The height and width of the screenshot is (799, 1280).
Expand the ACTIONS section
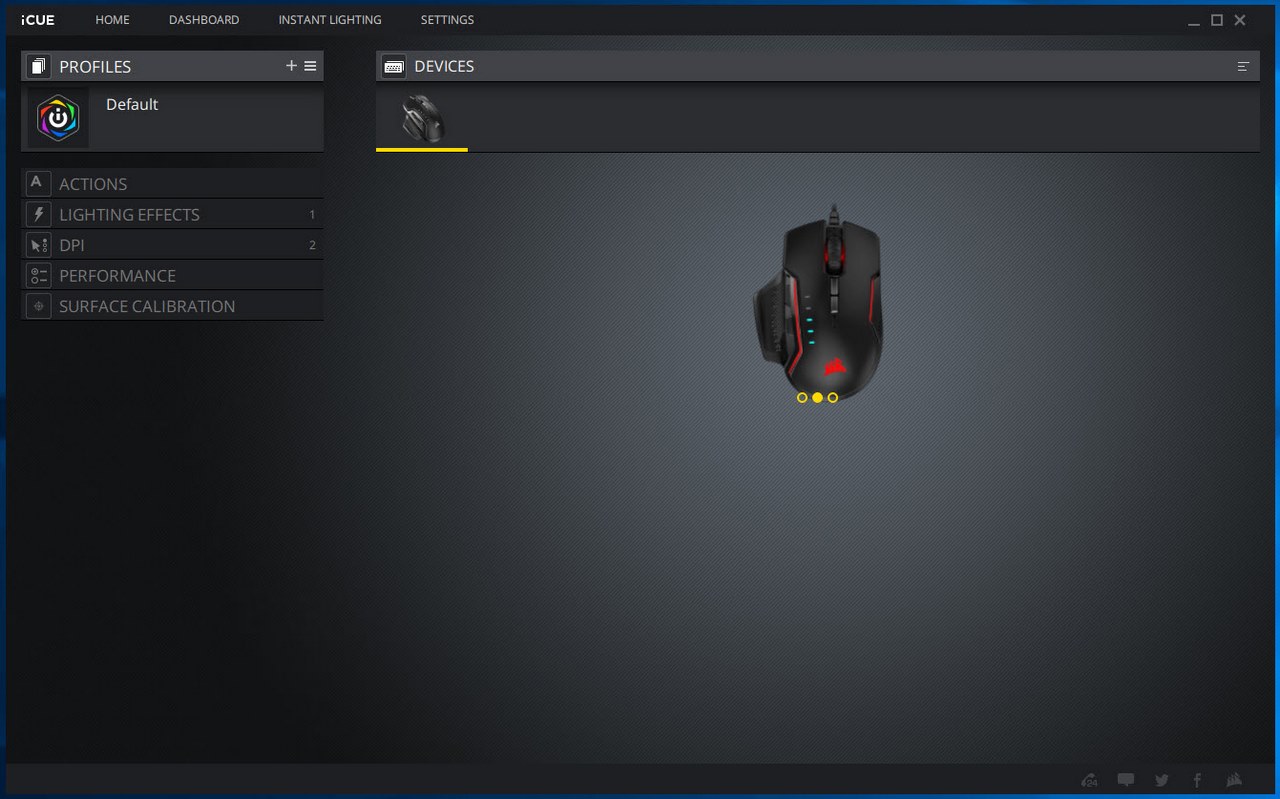point(172,183)
